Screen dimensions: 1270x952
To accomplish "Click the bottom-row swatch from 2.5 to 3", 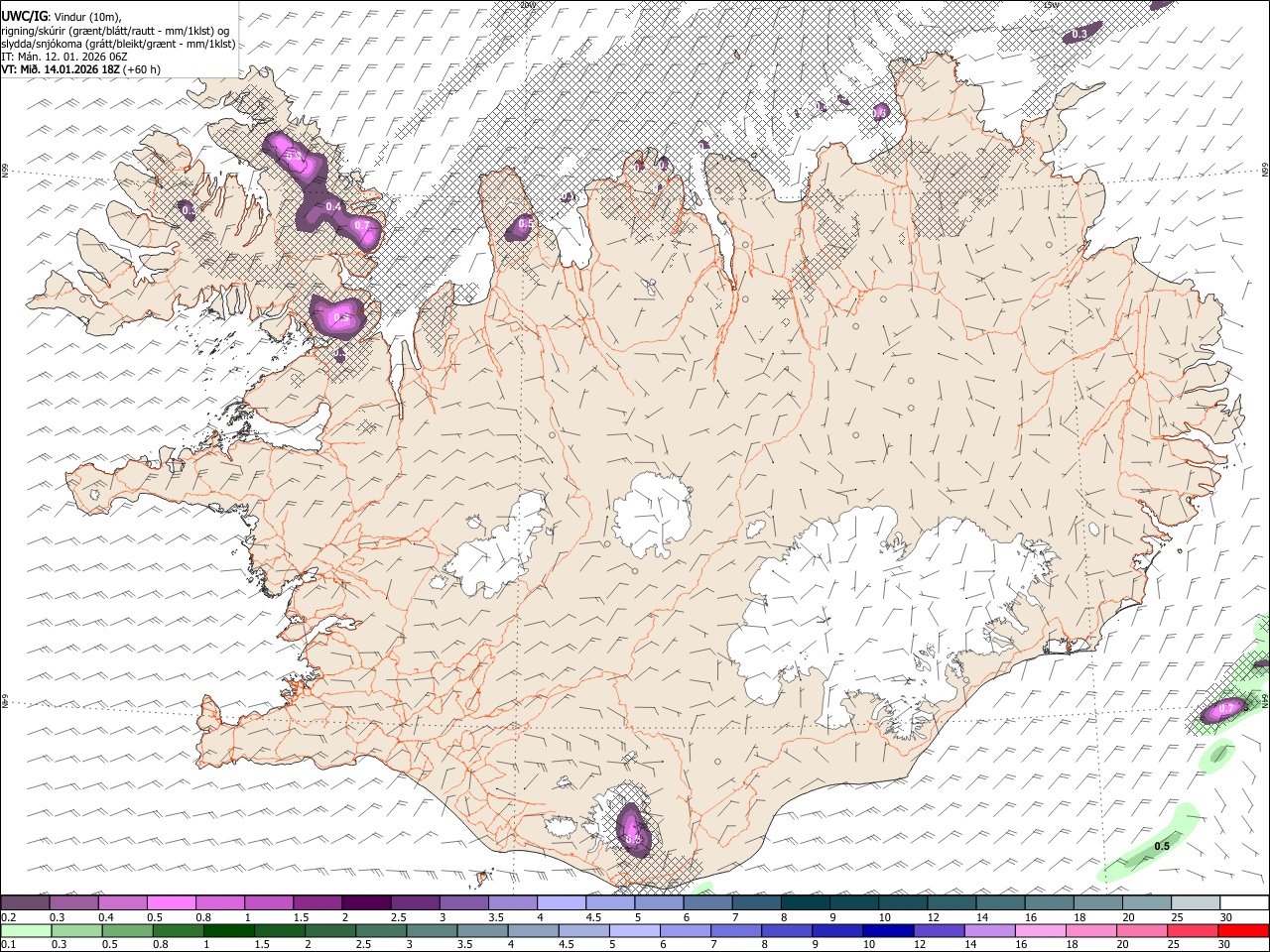I will 380,931.
